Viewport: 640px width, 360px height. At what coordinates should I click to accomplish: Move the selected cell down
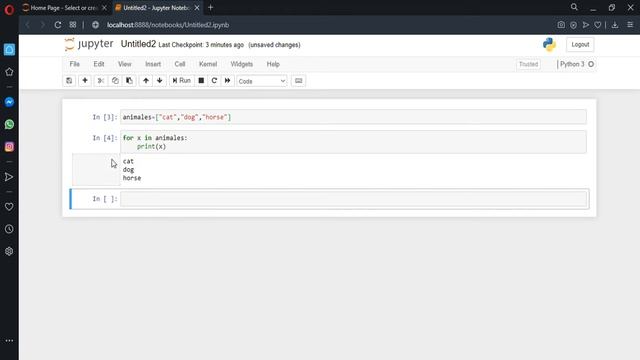click(x=160, y=81)
